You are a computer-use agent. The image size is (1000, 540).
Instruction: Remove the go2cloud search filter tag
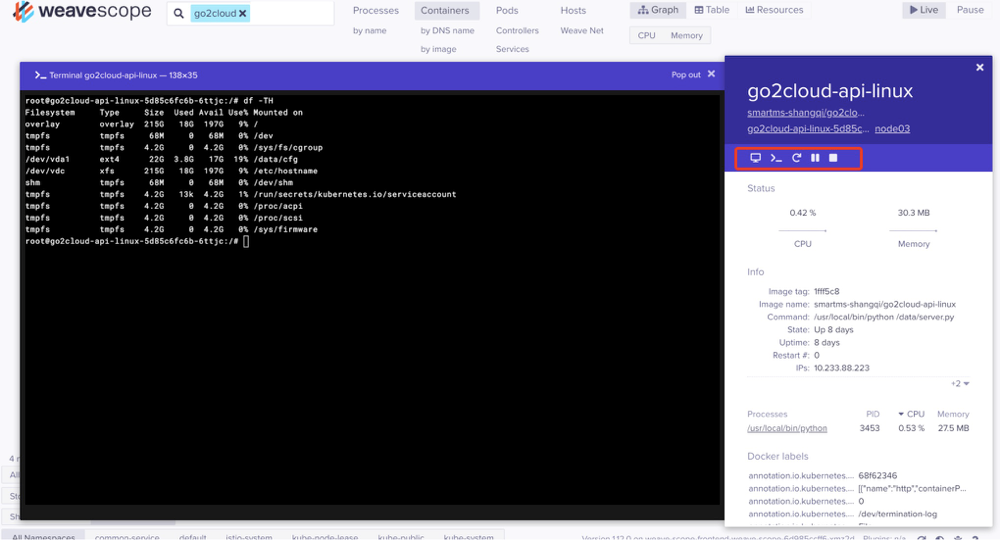(243, 13)
